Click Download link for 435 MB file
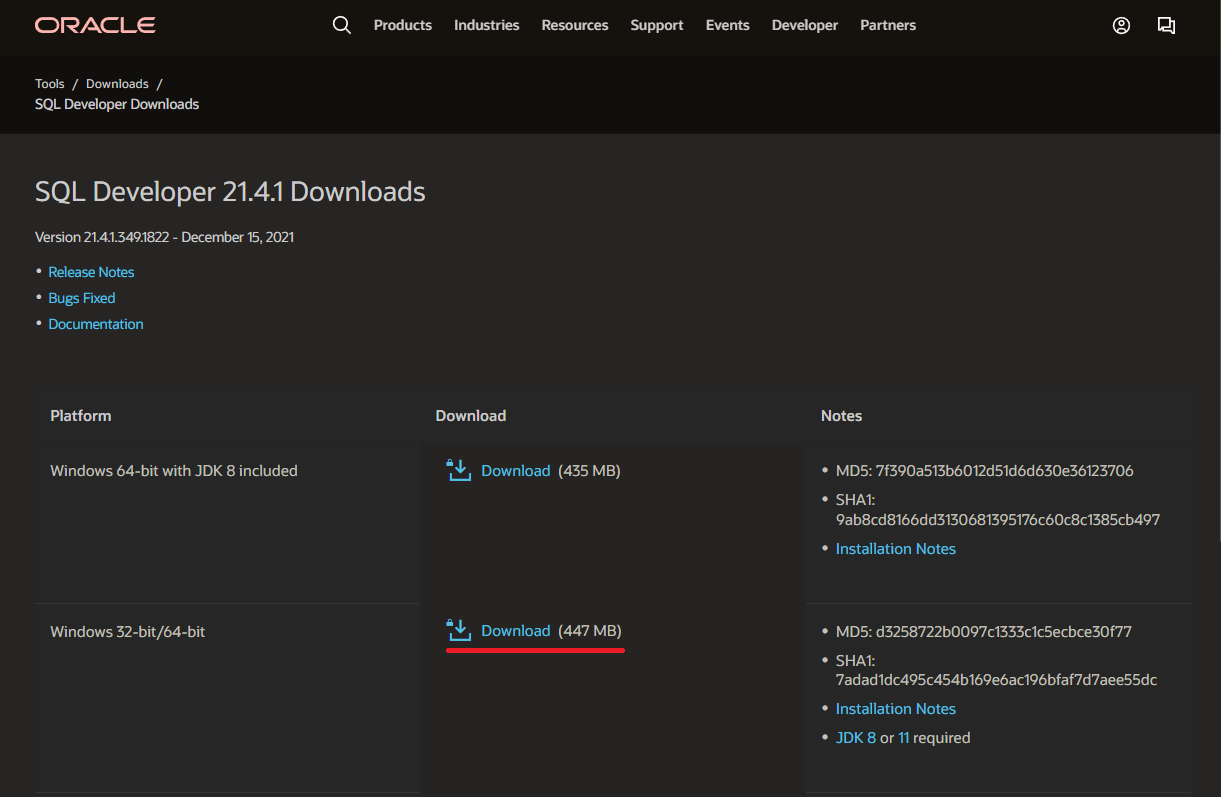Viewport: 1221px width, 797px height. [x=516, y=470]
